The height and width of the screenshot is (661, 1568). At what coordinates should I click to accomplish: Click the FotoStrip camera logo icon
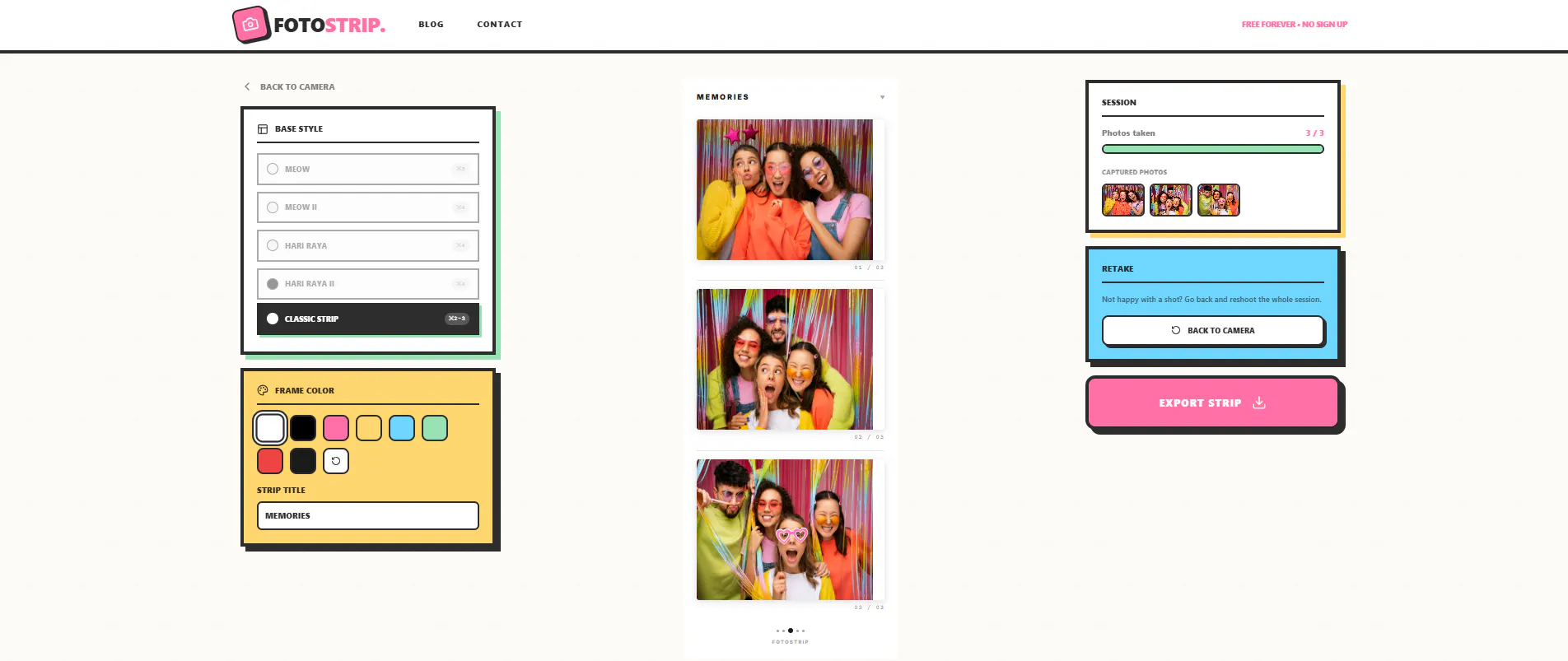tap(251, 25)
